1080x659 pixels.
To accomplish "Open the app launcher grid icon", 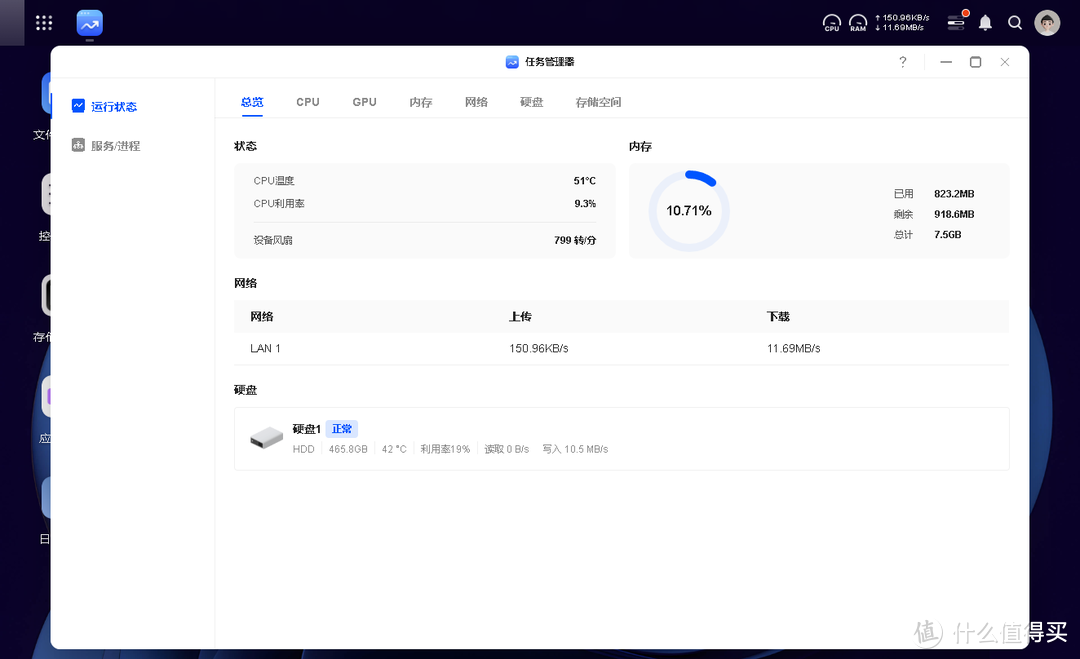I will tap(44, 22).
